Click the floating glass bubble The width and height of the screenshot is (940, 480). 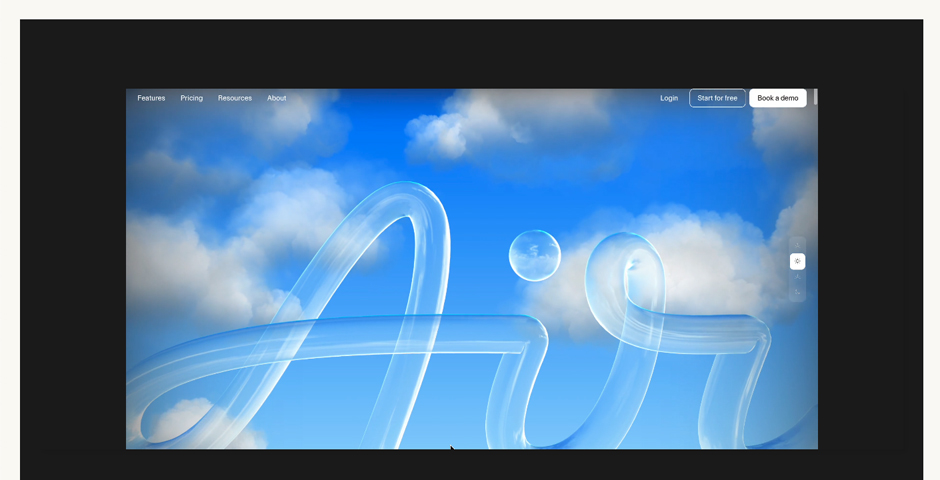point(535,255)
